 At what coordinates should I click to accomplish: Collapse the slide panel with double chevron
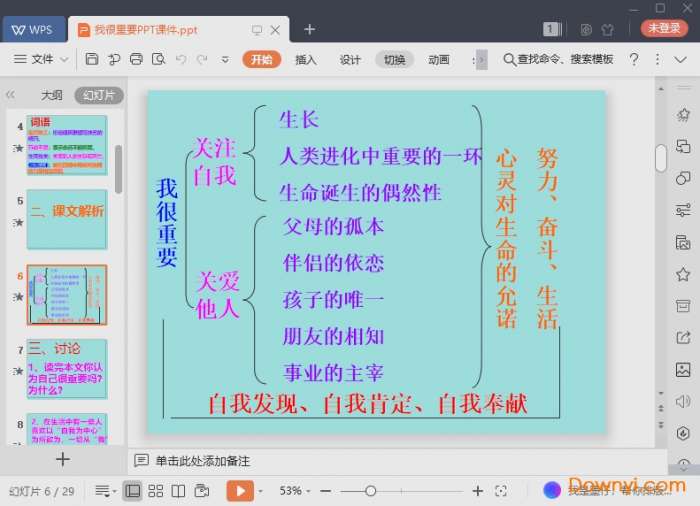tap(11, 95)
